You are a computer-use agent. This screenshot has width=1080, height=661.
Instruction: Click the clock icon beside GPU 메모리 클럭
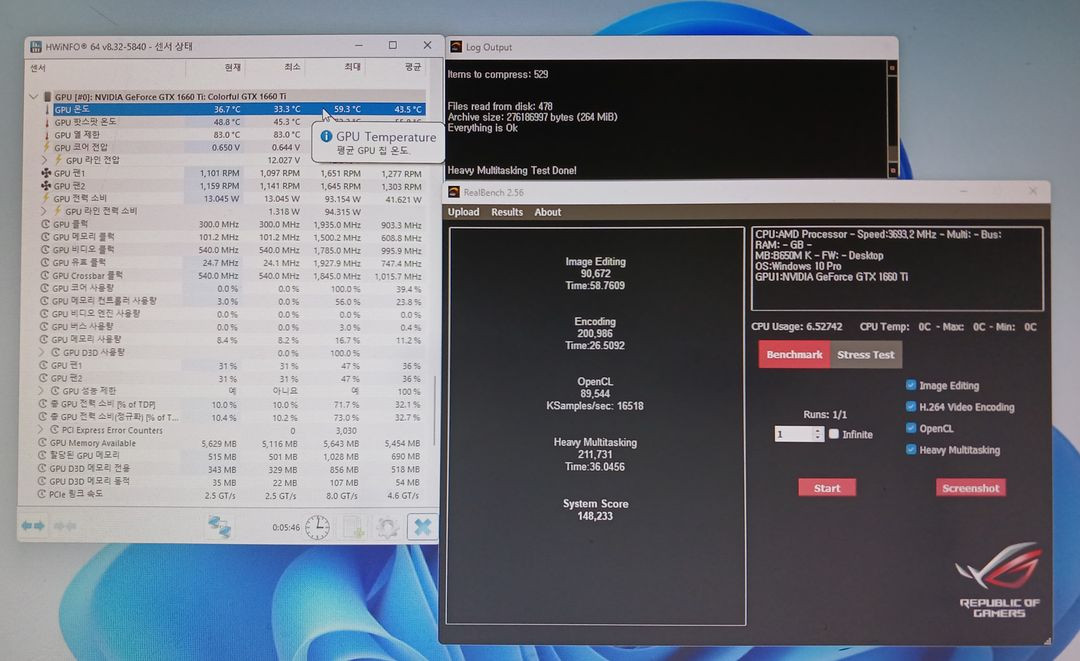(45, 237)
